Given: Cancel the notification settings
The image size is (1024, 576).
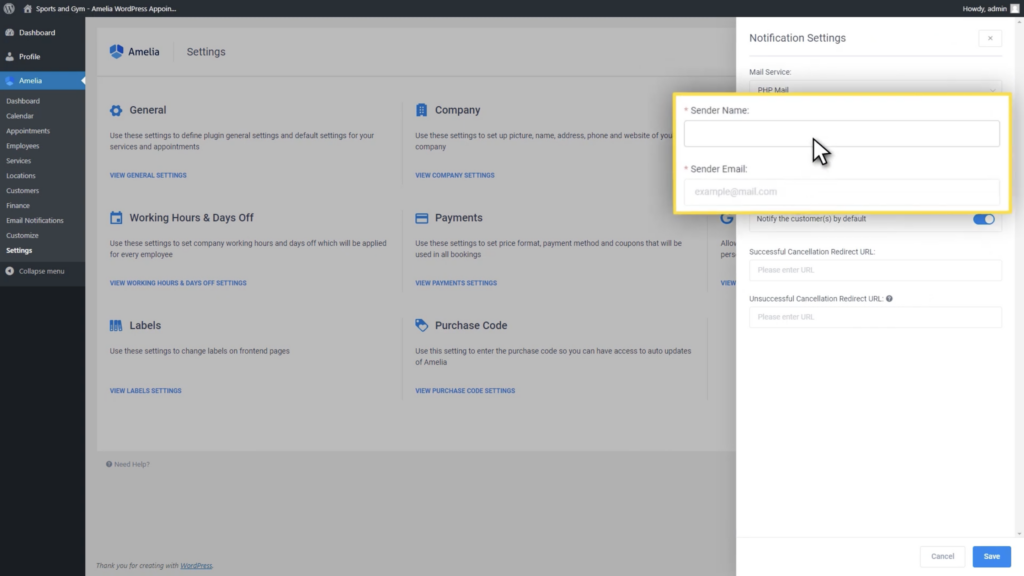Looking at the screenshot, I should (x=942, y=556).
